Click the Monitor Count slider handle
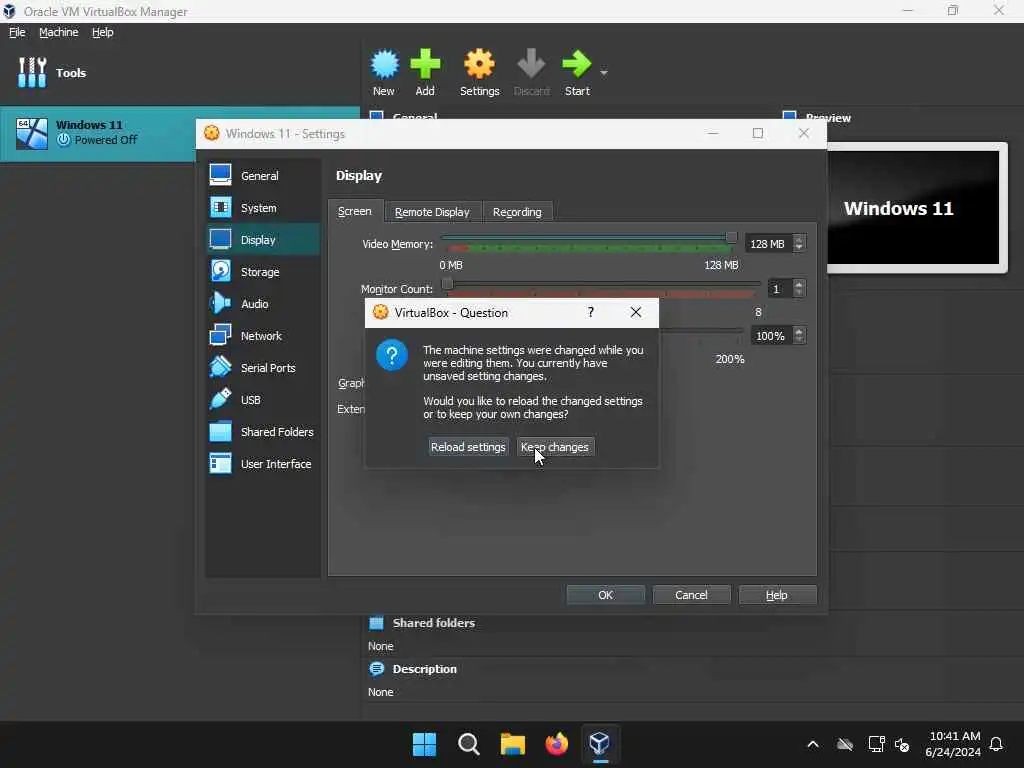 pos(447,283)
